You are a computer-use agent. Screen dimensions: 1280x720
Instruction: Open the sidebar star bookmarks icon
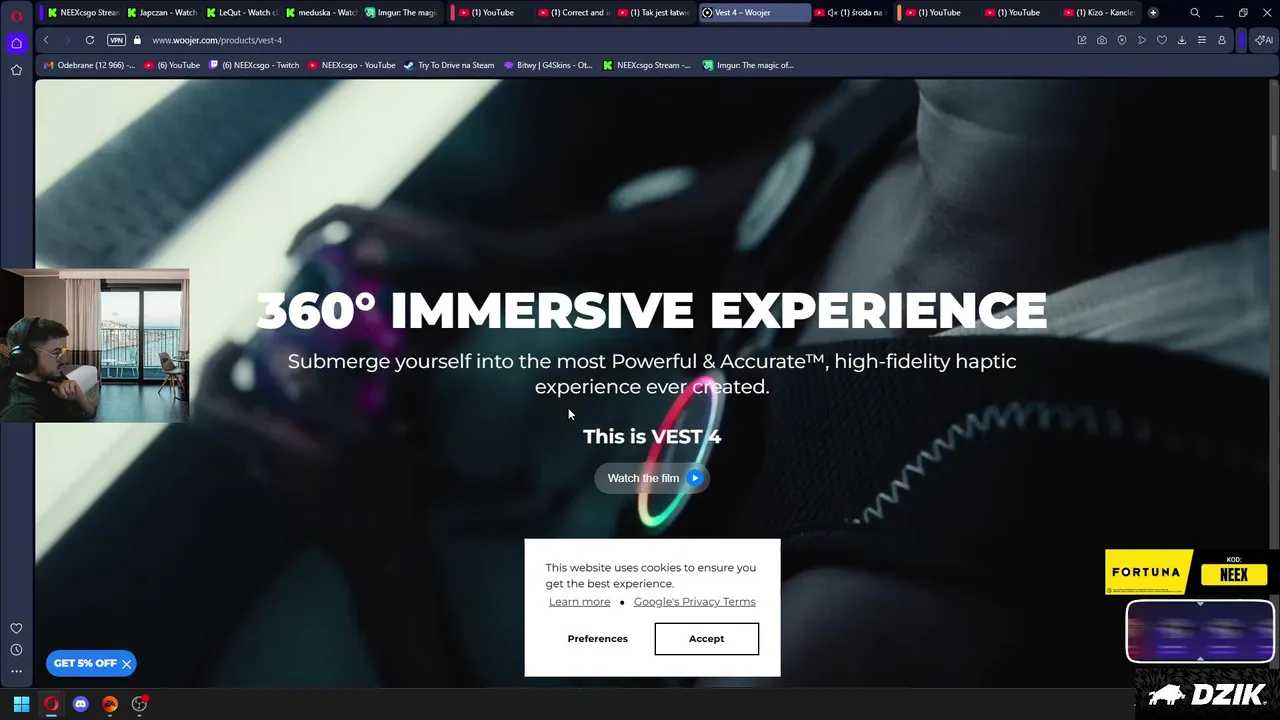click(x=16, y=70)
